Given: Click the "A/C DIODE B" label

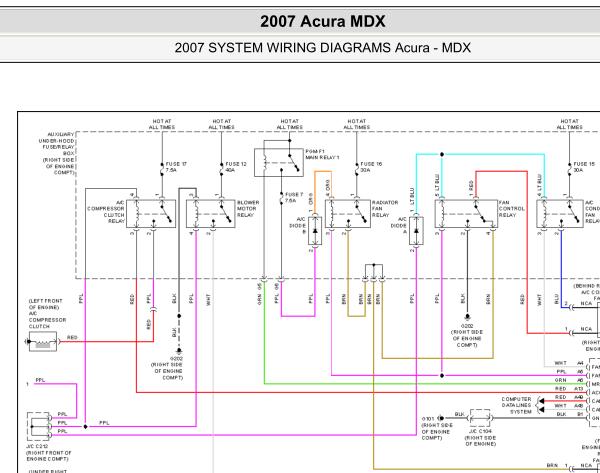Looking at the screenshot, I should (297, 225).
